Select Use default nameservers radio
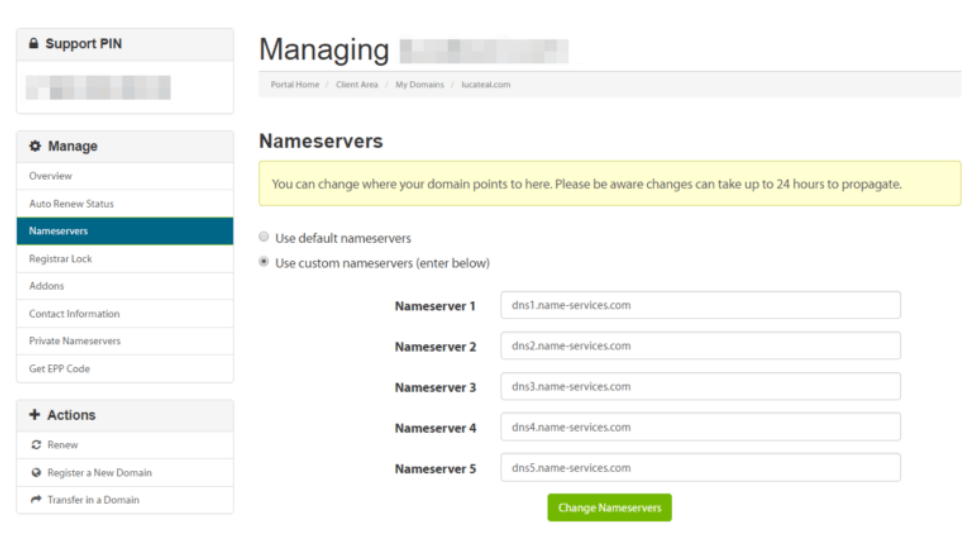 pos(264,237)
